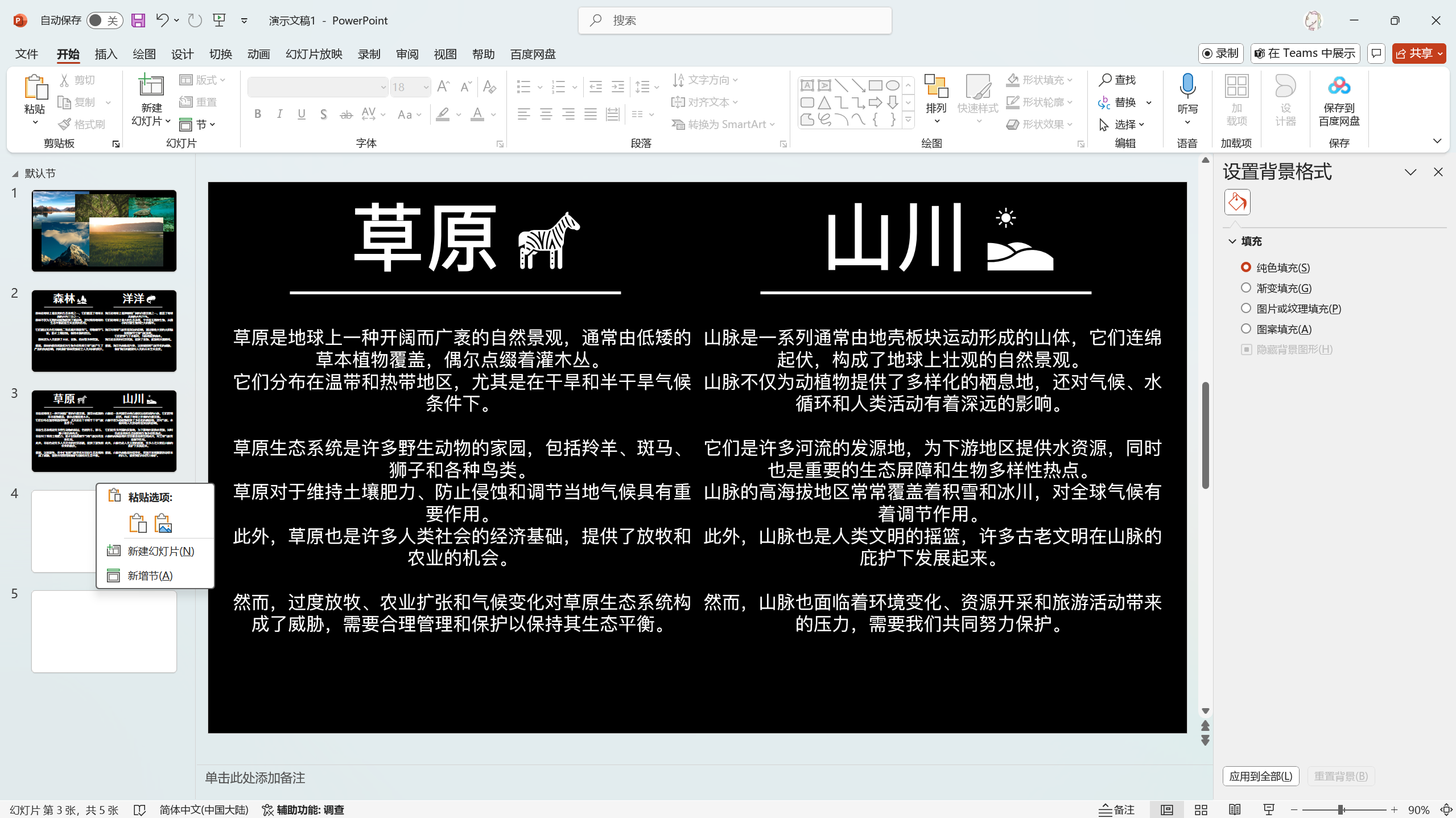
Task: Start slideshow from beginning icon in title bar
Action: point(219,20)
